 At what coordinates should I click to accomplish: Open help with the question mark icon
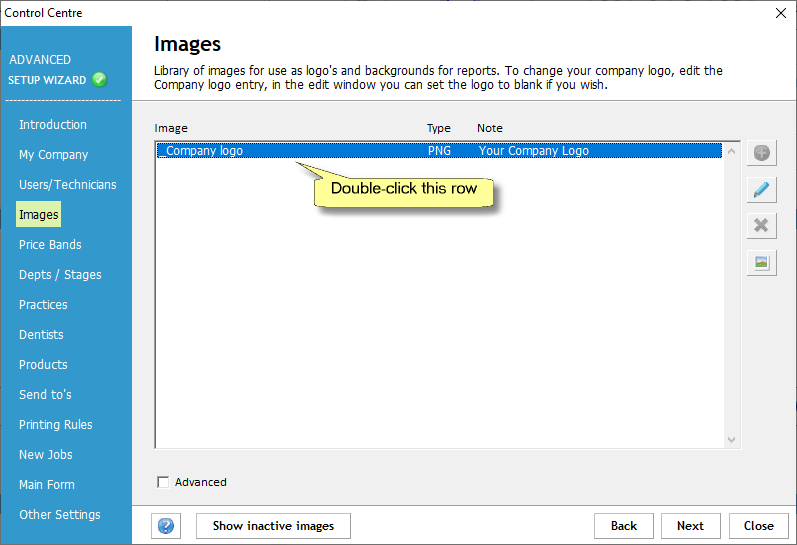(x=166, y=526)
